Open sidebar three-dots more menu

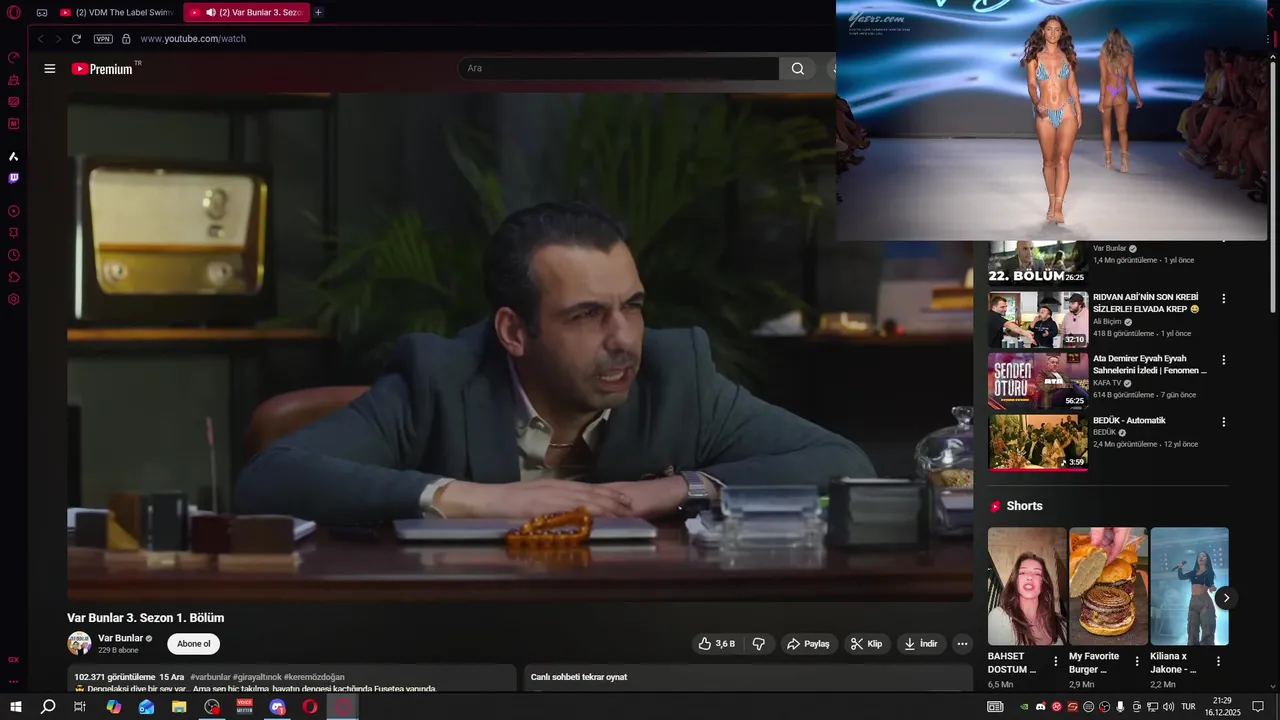point(14,682)
